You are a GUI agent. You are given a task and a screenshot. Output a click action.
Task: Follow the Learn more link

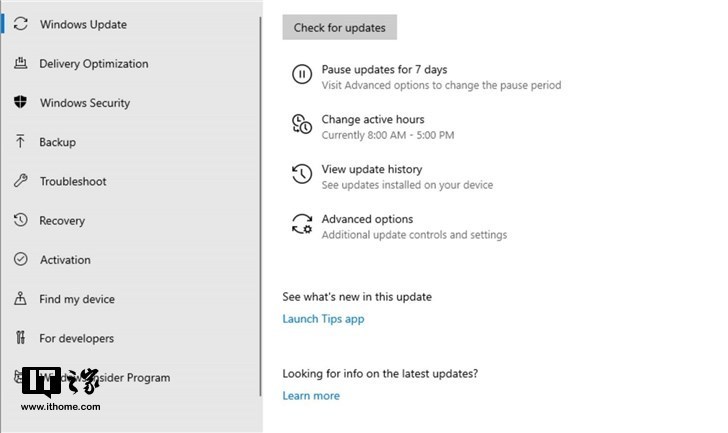[x=311, y=396]
